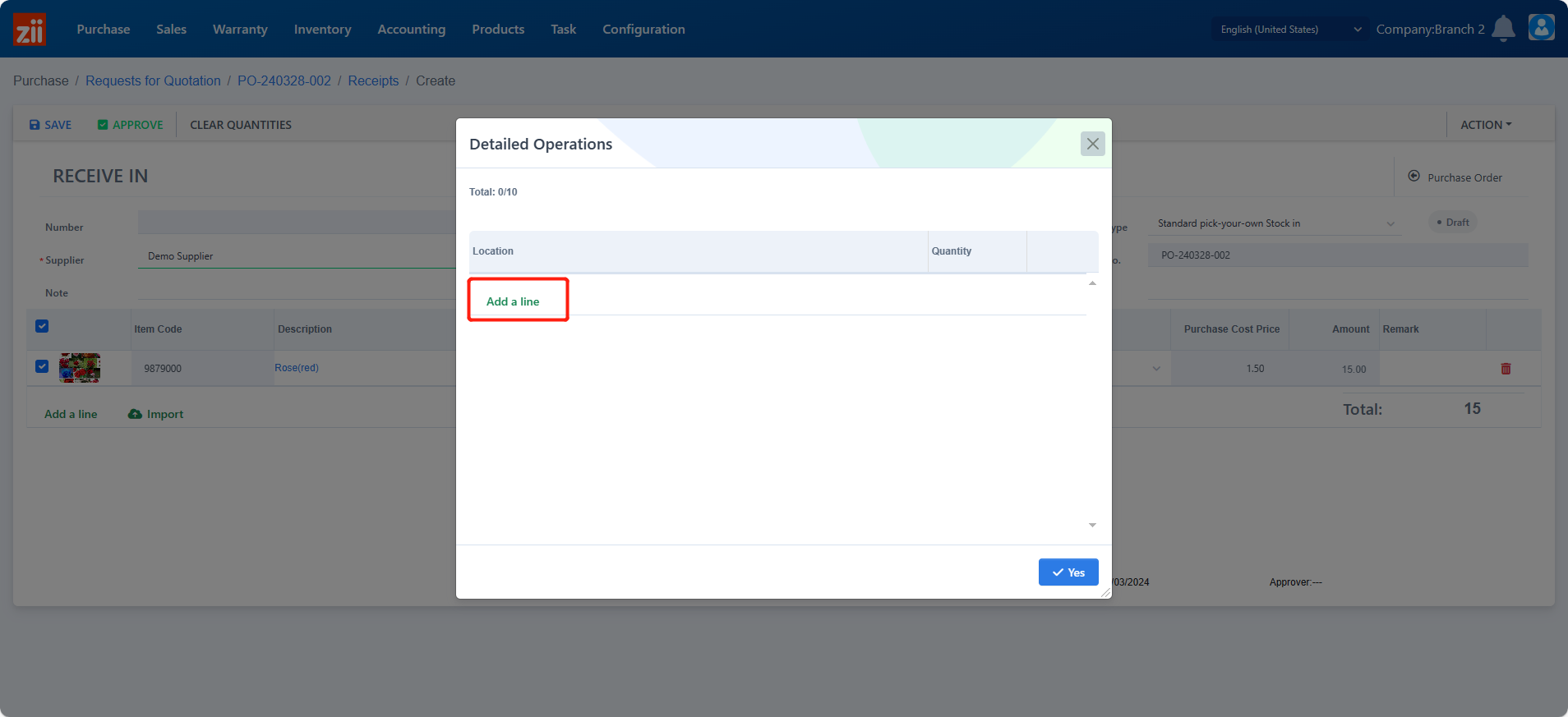Open the Sales menu
This screenshot has width=1568, height=717.
click(x=171, y=30)
